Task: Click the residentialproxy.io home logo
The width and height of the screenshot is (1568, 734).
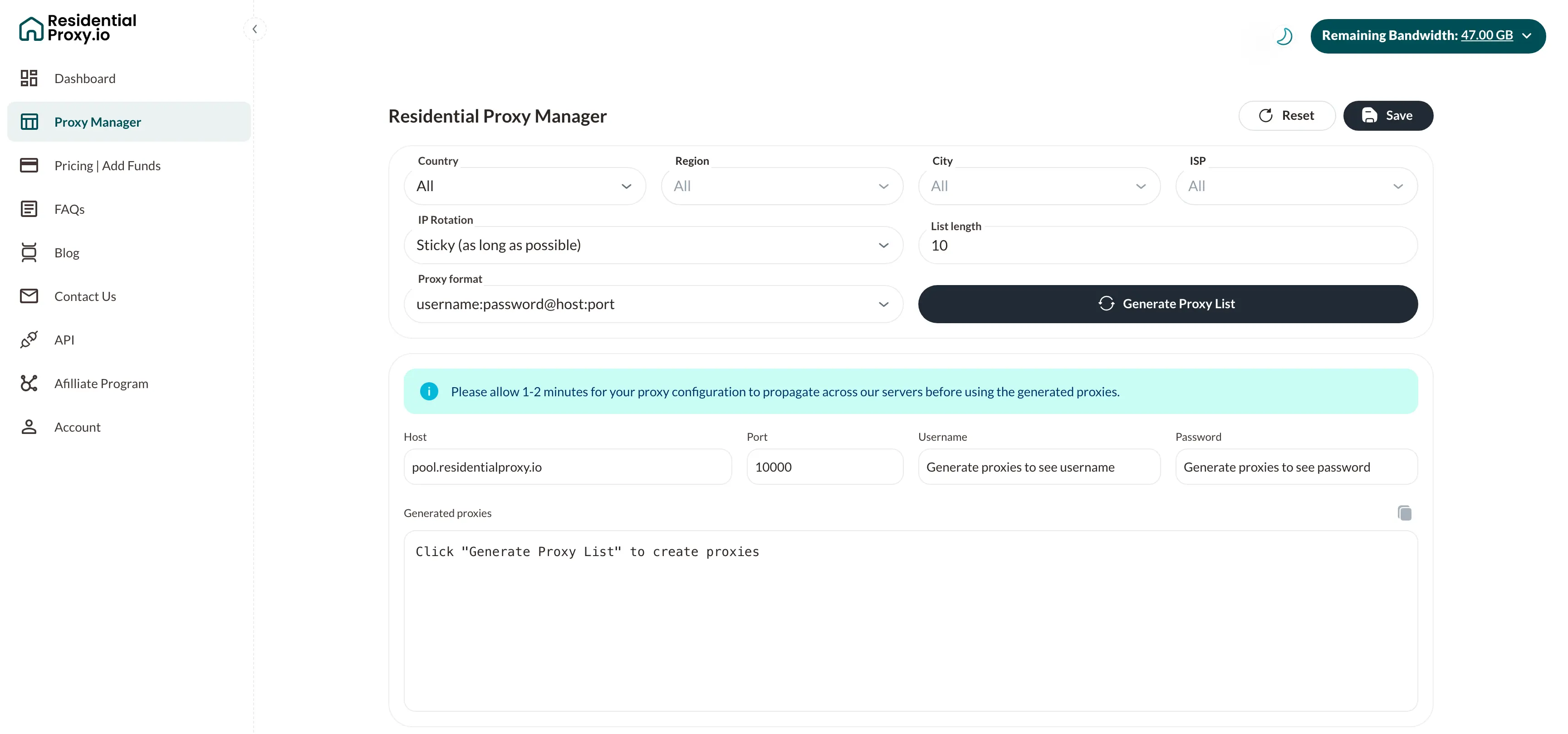Action: pos(77,29)
